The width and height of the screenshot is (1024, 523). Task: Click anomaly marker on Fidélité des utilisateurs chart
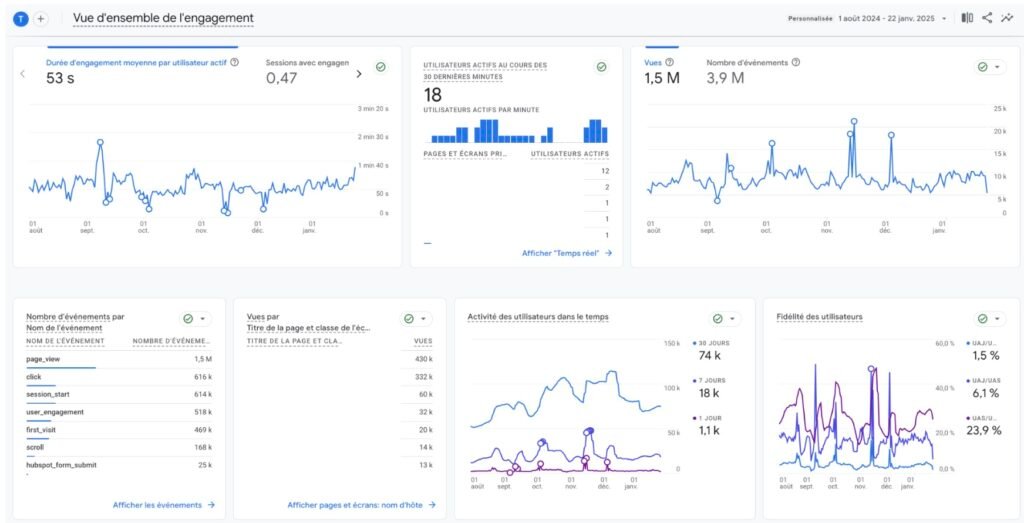click(x=871, y=369)
